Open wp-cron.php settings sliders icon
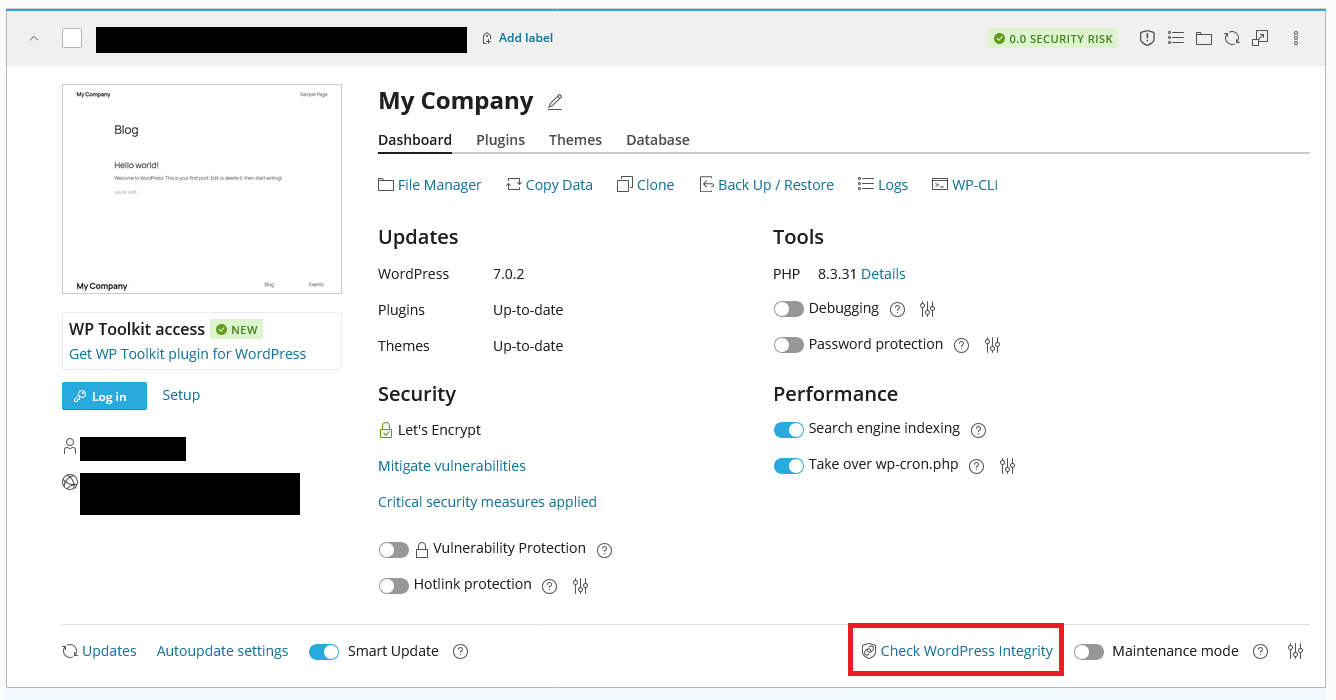The width and height of the screenshot is (1336, 700). [1008, 466]
